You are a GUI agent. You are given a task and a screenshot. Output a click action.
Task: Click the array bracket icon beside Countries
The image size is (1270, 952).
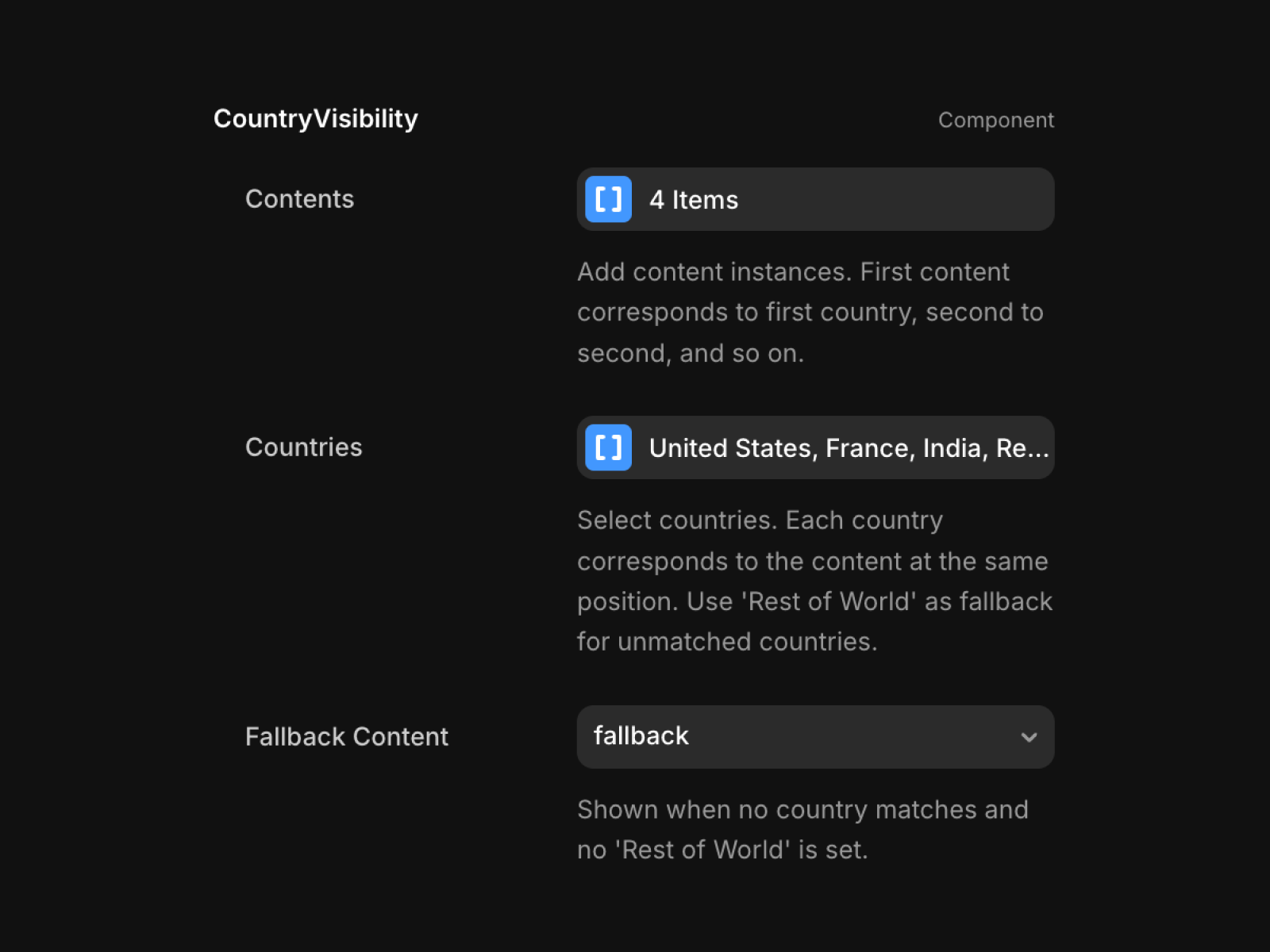pyautogui.click(x=608, y=447)
